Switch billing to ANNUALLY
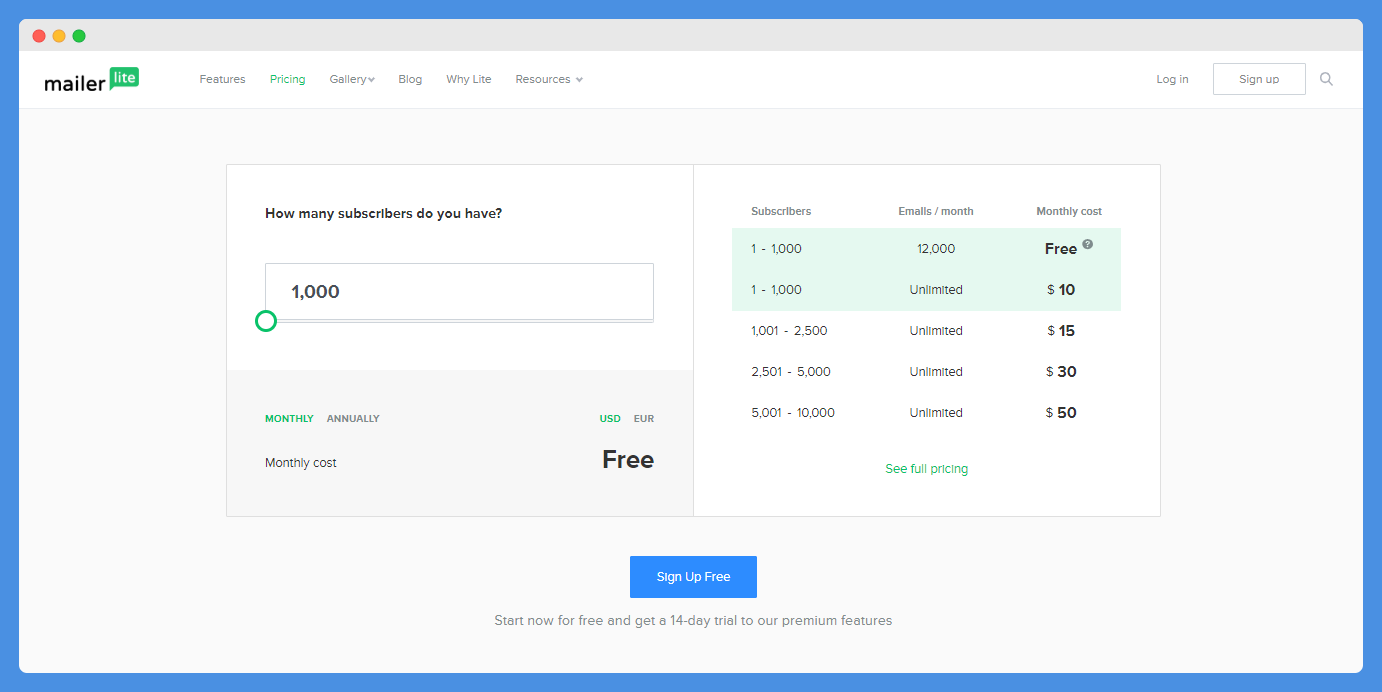 pyautogui.click(x=353, y=419)
